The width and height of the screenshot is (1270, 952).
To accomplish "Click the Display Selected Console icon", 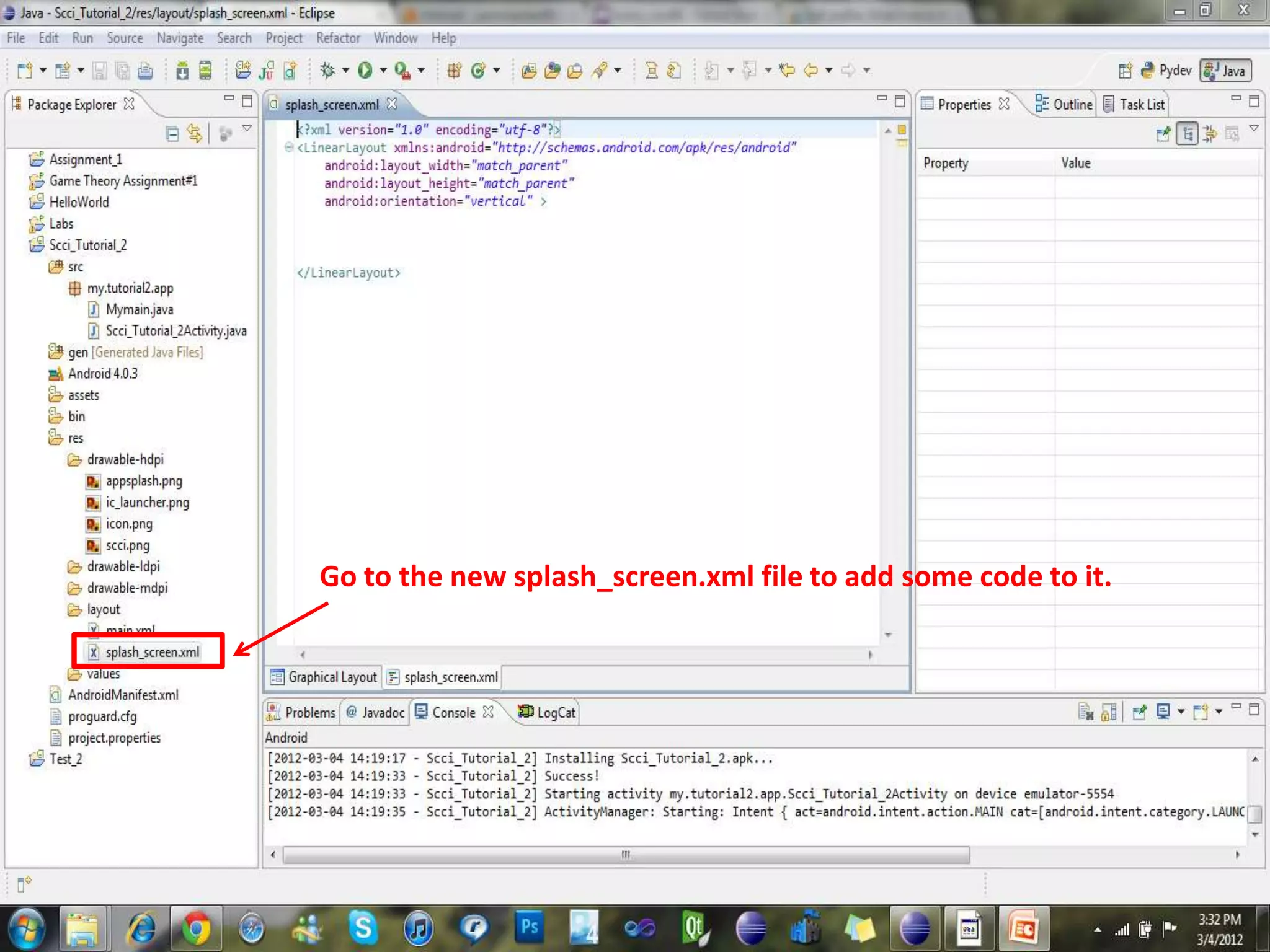I will click(x=1163, y=712).
